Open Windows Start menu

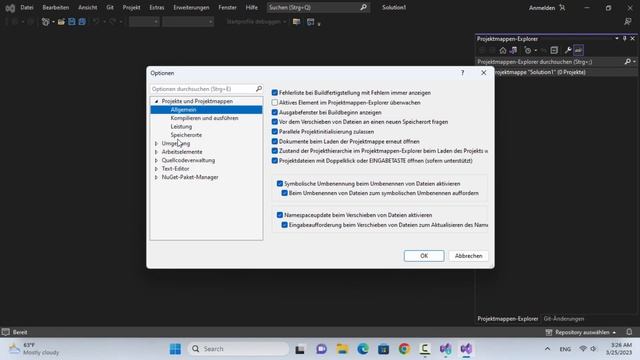coord(175,349)
